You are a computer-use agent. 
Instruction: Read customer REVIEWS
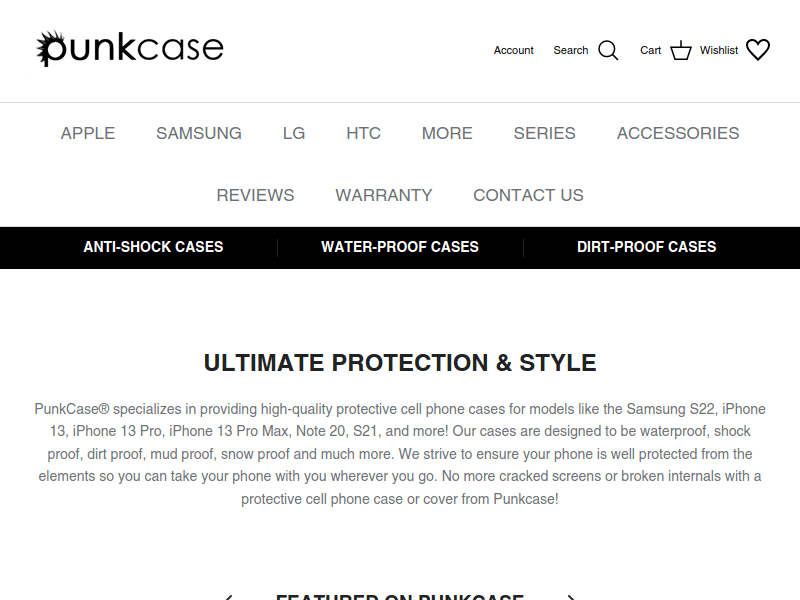[255, 195]
